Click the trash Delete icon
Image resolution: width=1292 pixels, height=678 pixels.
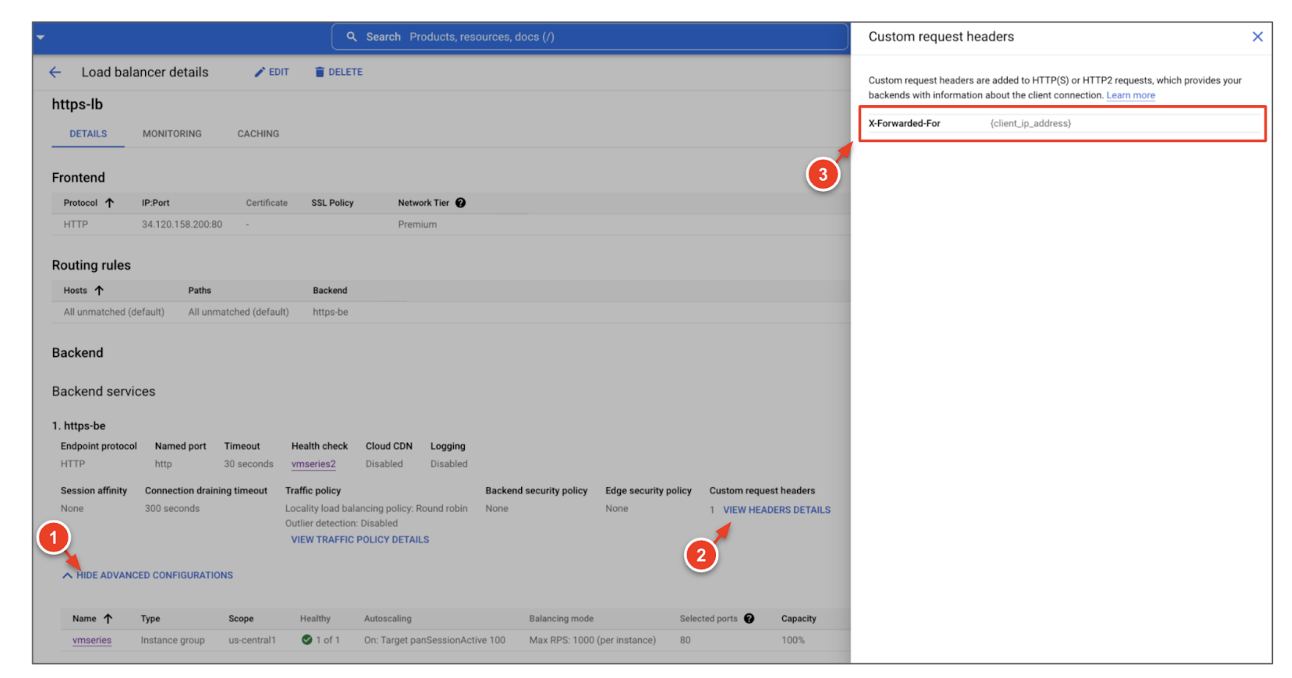[x=320, y=72]
